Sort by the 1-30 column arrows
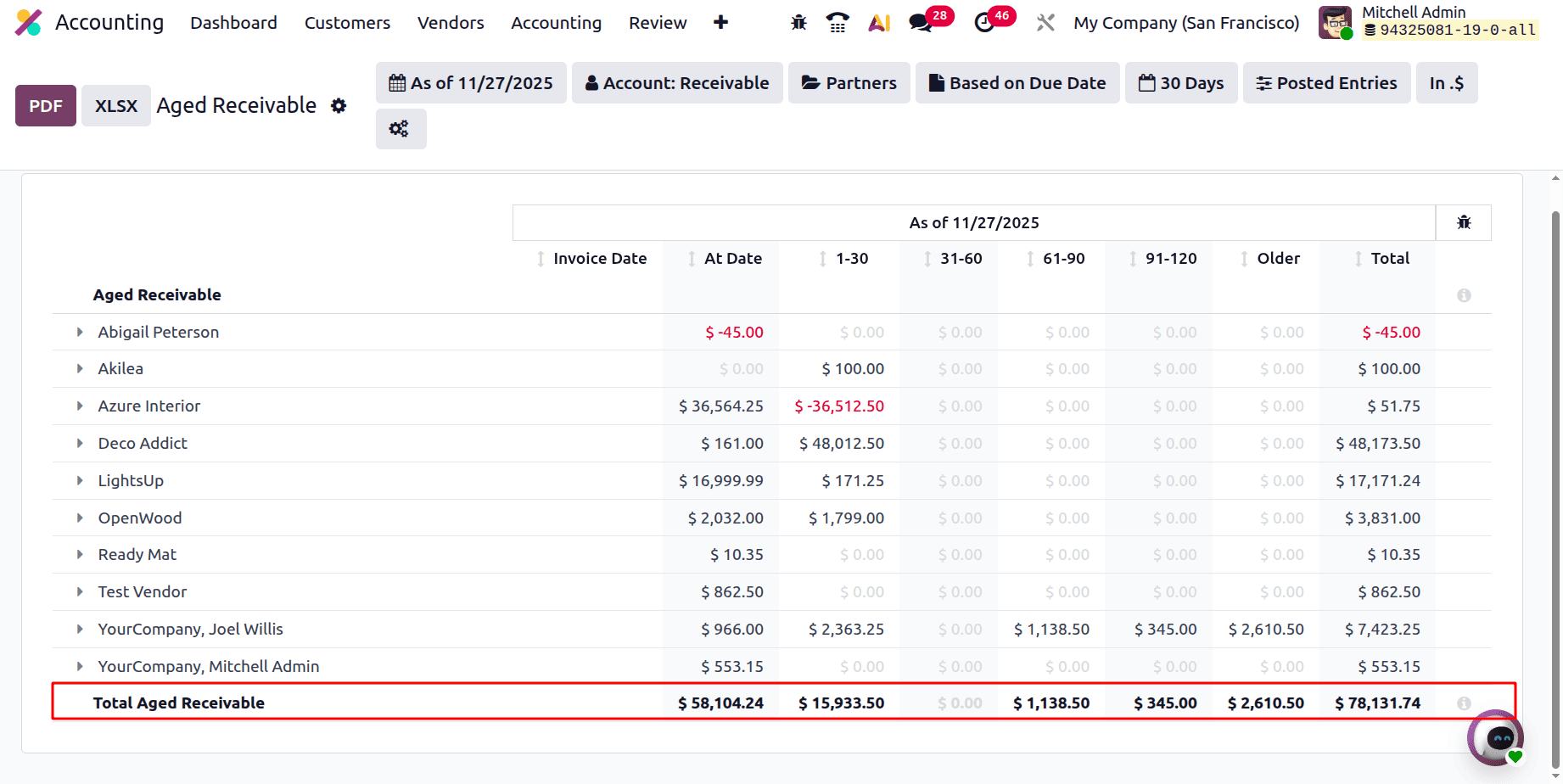 tap(822, 259)
